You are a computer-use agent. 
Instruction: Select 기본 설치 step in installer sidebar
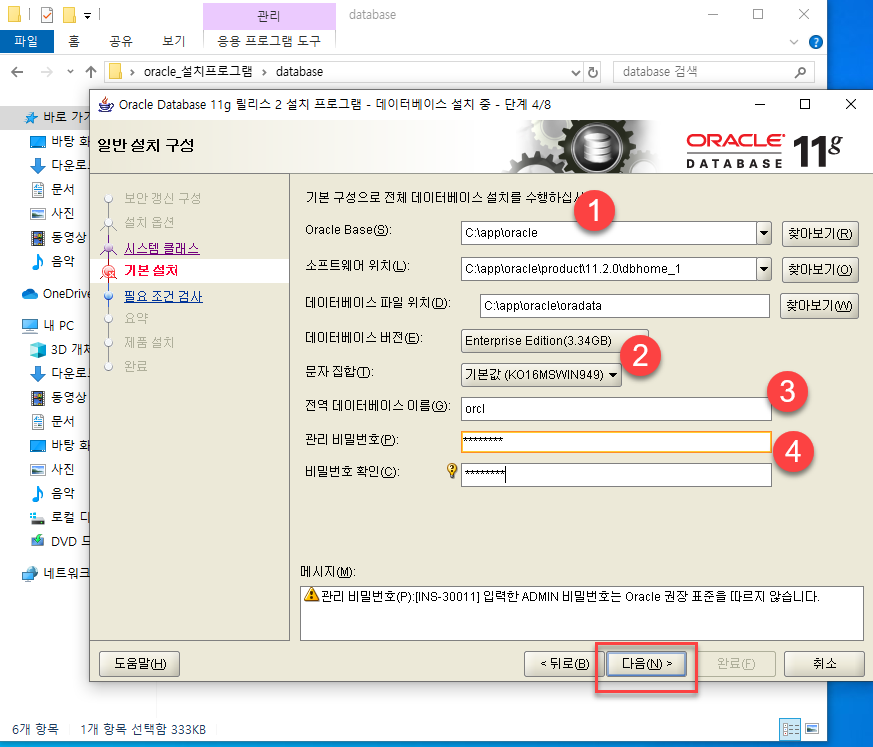(x=151, y=271)
